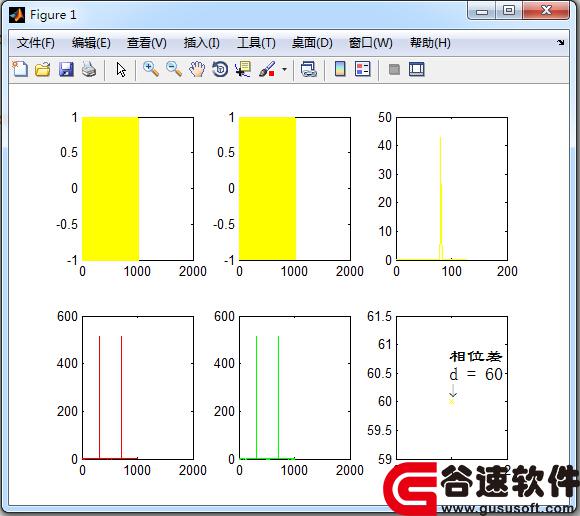Select the Zoom Out magnifier tool
580x516 pixels.
[174, 69]
